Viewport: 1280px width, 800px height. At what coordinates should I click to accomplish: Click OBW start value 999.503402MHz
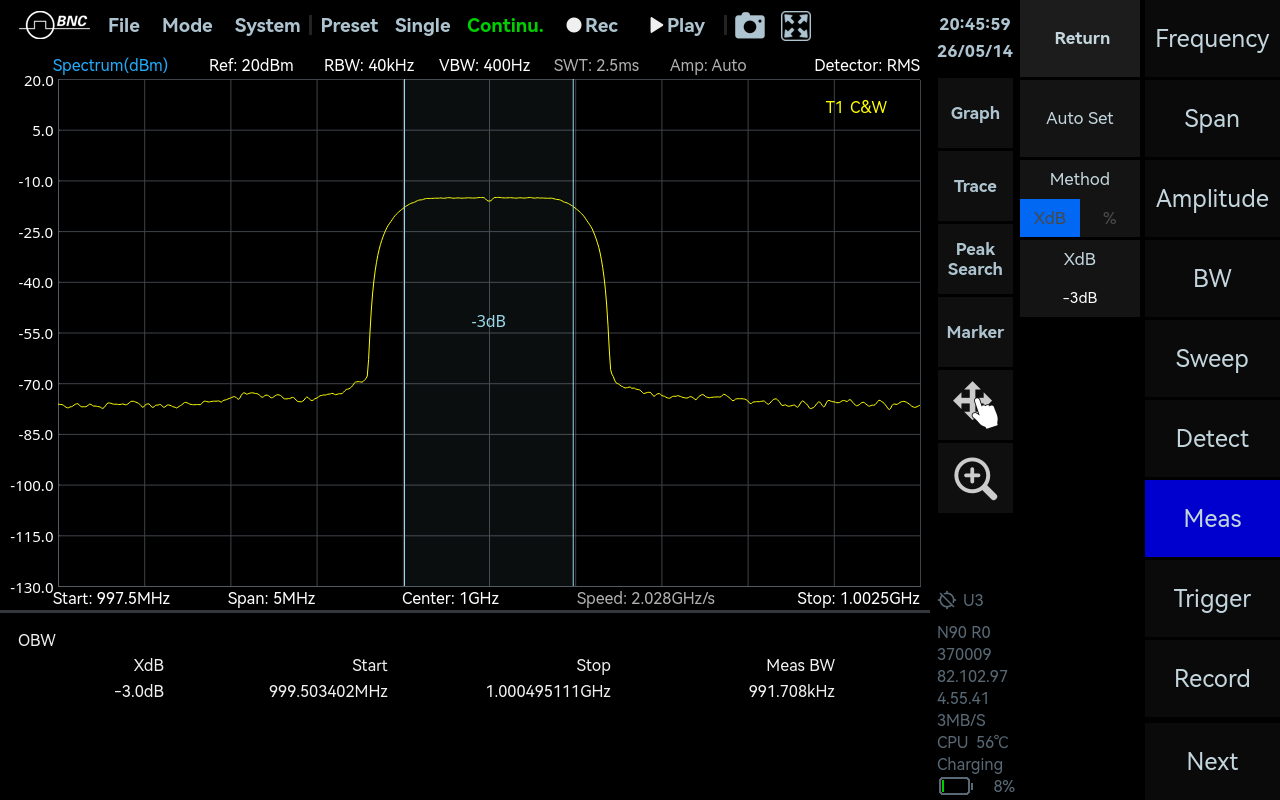click(328, 691)
